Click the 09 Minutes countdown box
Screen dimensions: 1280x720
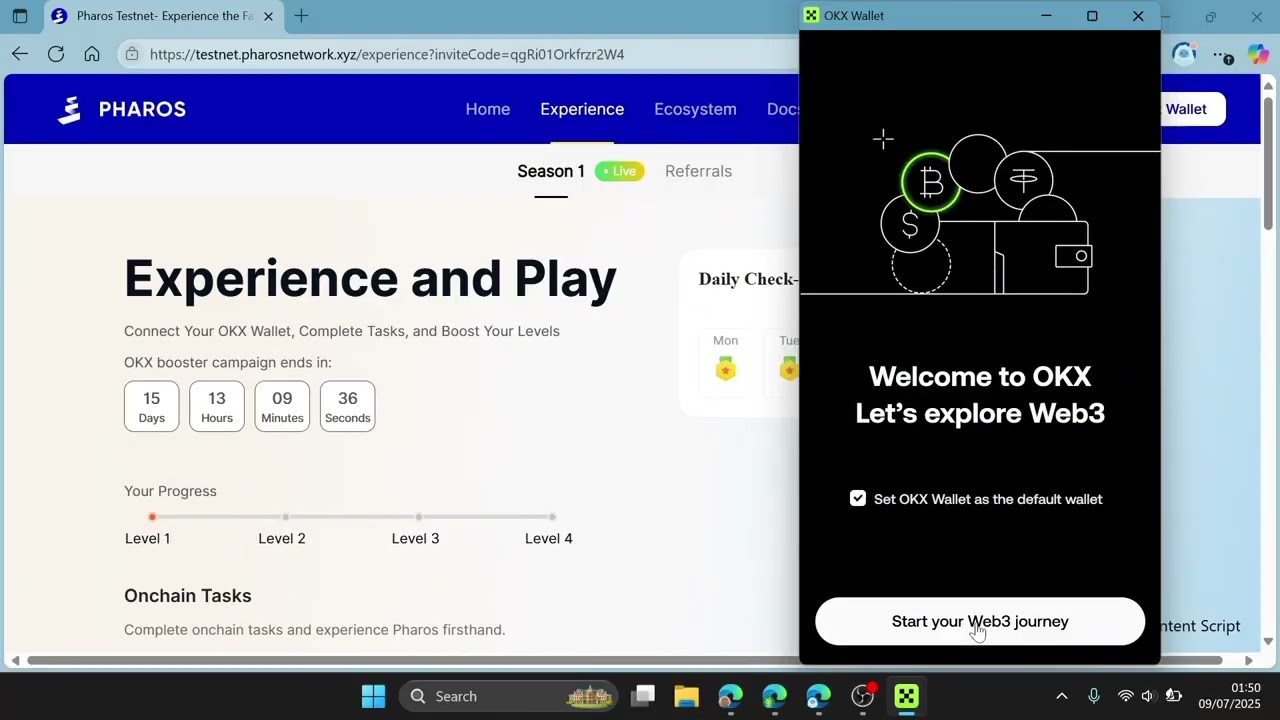(x=282, y=406)
